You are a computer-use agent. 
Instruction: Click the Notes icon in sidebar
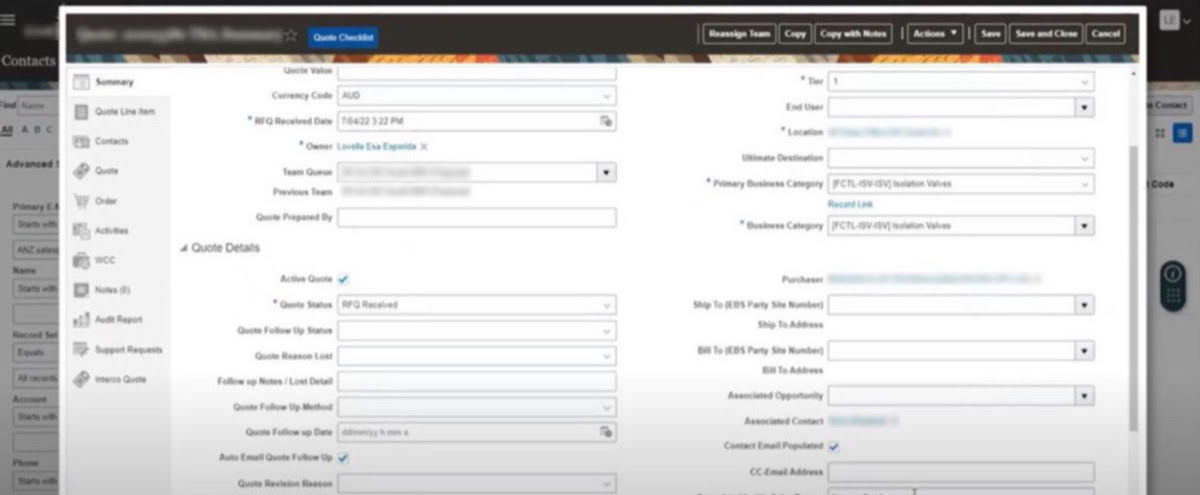point(82,290)
